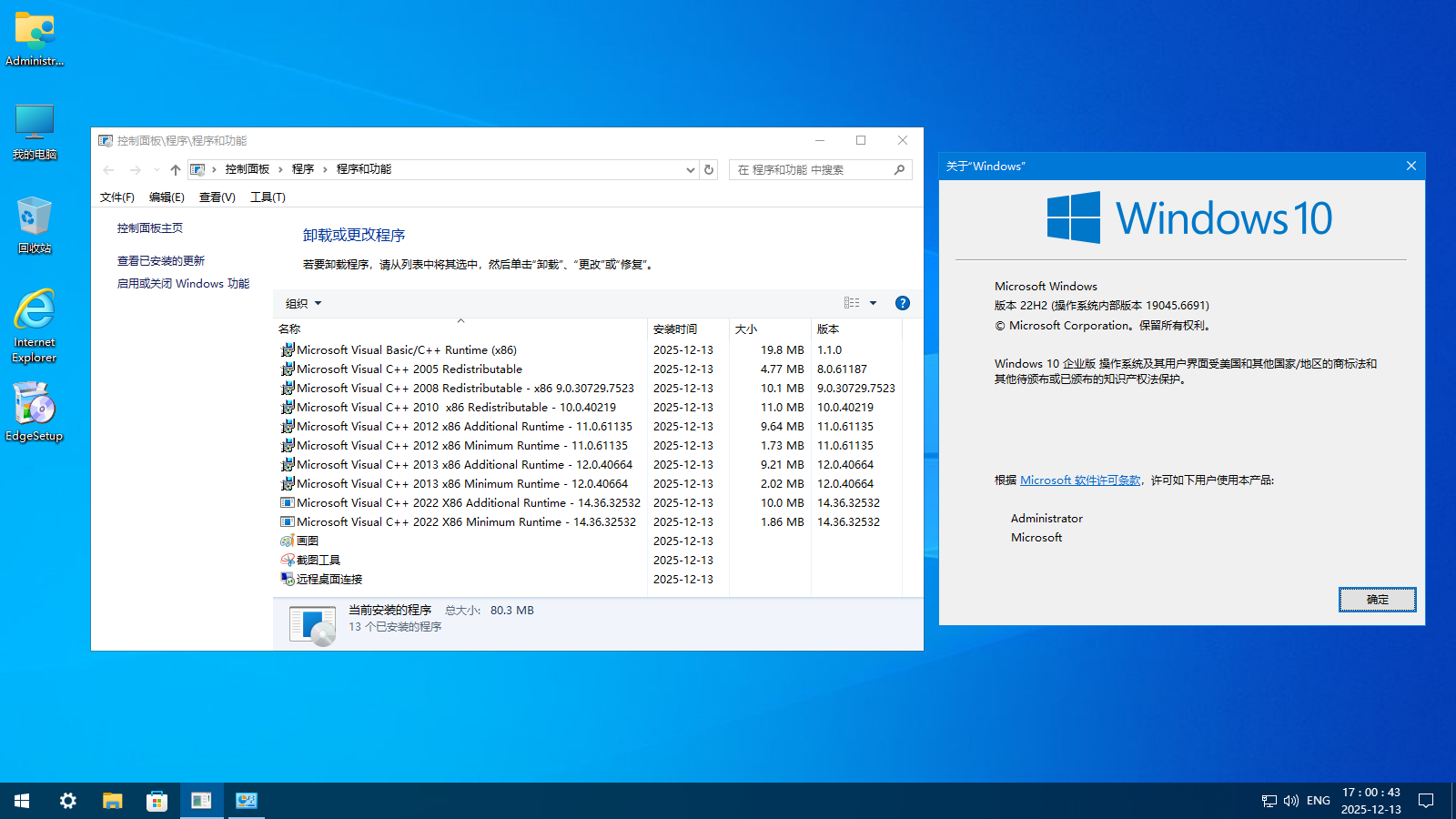1456x819 pixels.
Task: Open 查看已安装的更新 link
Action: point(161,261)
